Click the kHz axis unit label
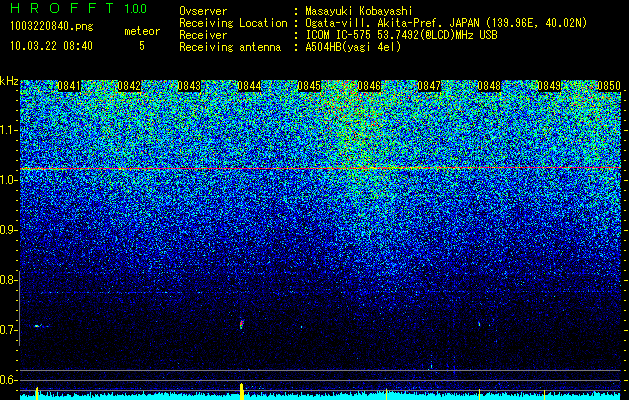 point(9,81)
